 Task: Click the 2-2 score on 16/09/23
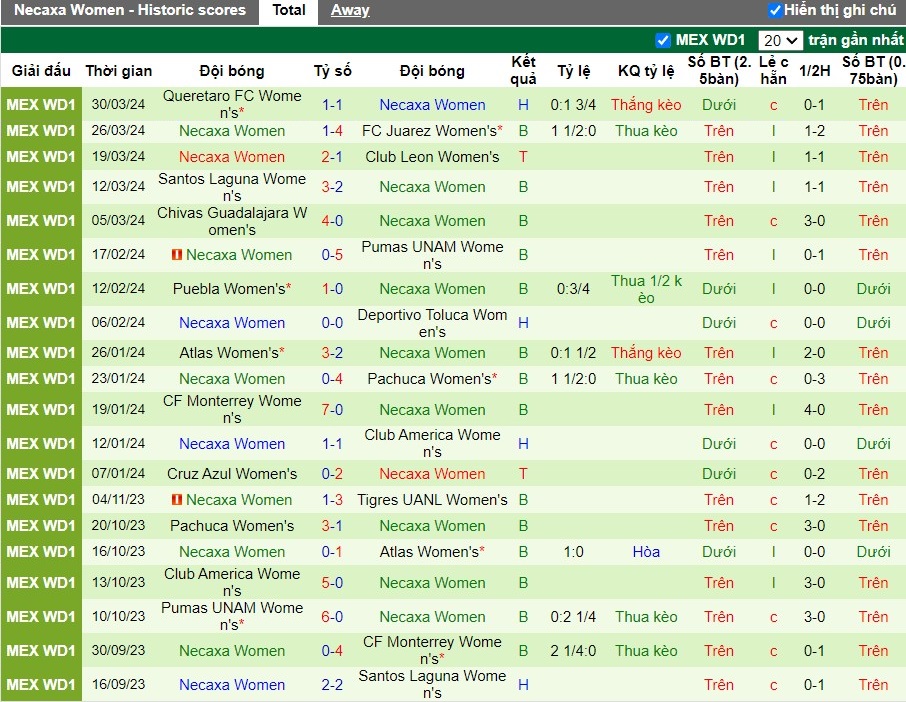[332, 685]
